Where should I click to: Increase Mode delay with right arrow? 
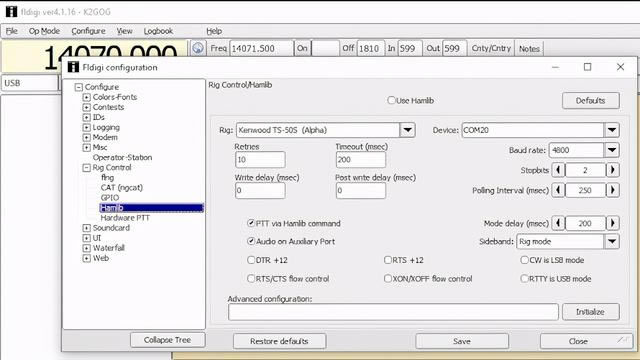click(x=612, y=223)
